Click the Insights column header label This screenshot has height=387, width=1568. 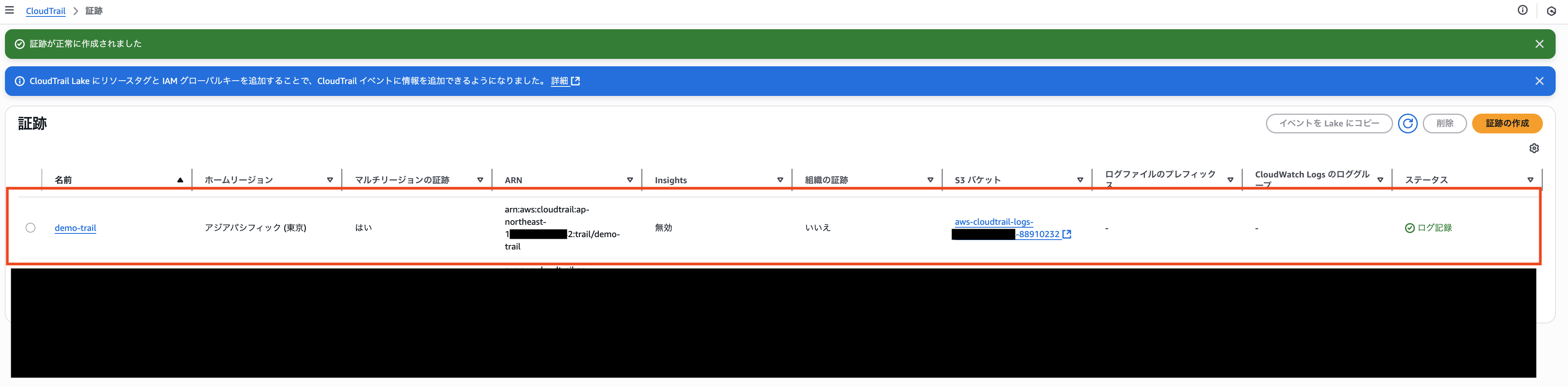point(671,180)
